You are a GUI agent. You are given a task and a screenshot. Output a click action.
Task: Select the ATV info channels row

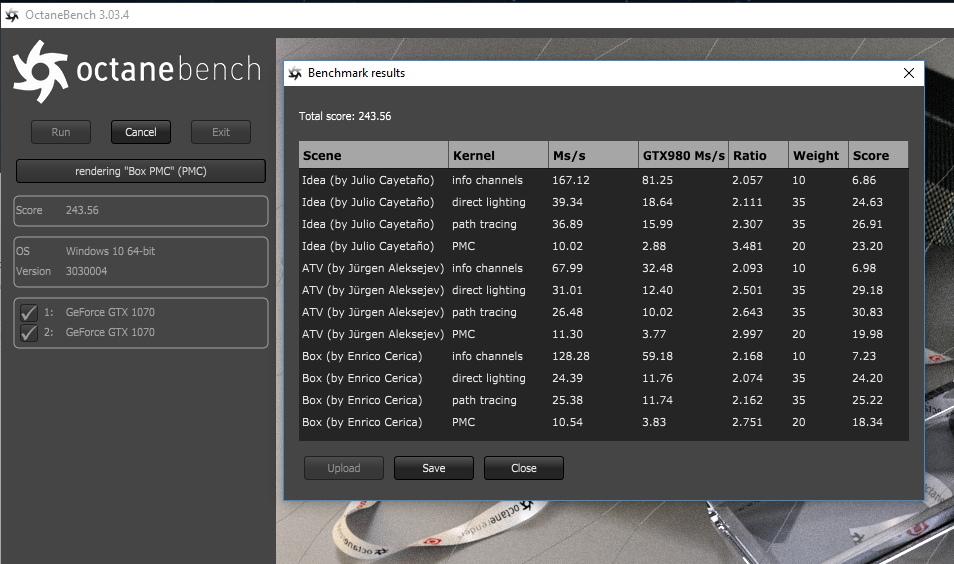click(604, 268)
